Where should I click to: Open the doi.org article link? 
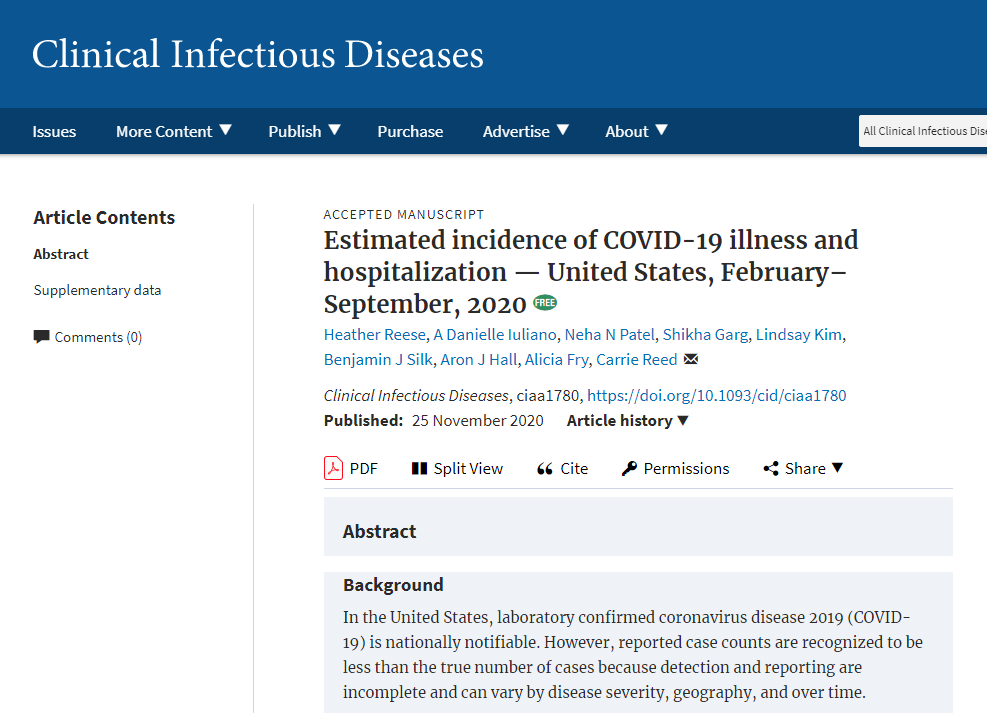pos(716,395)
